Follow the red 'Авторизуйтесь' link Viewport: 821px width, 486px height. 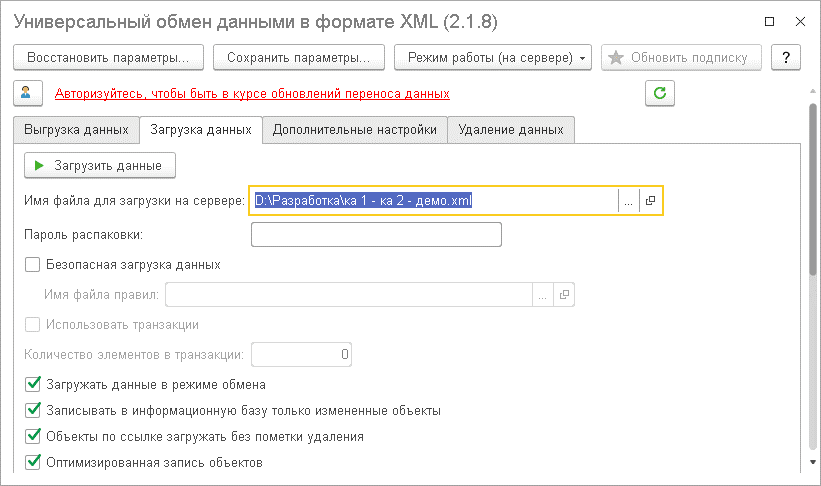coord(252,94)
